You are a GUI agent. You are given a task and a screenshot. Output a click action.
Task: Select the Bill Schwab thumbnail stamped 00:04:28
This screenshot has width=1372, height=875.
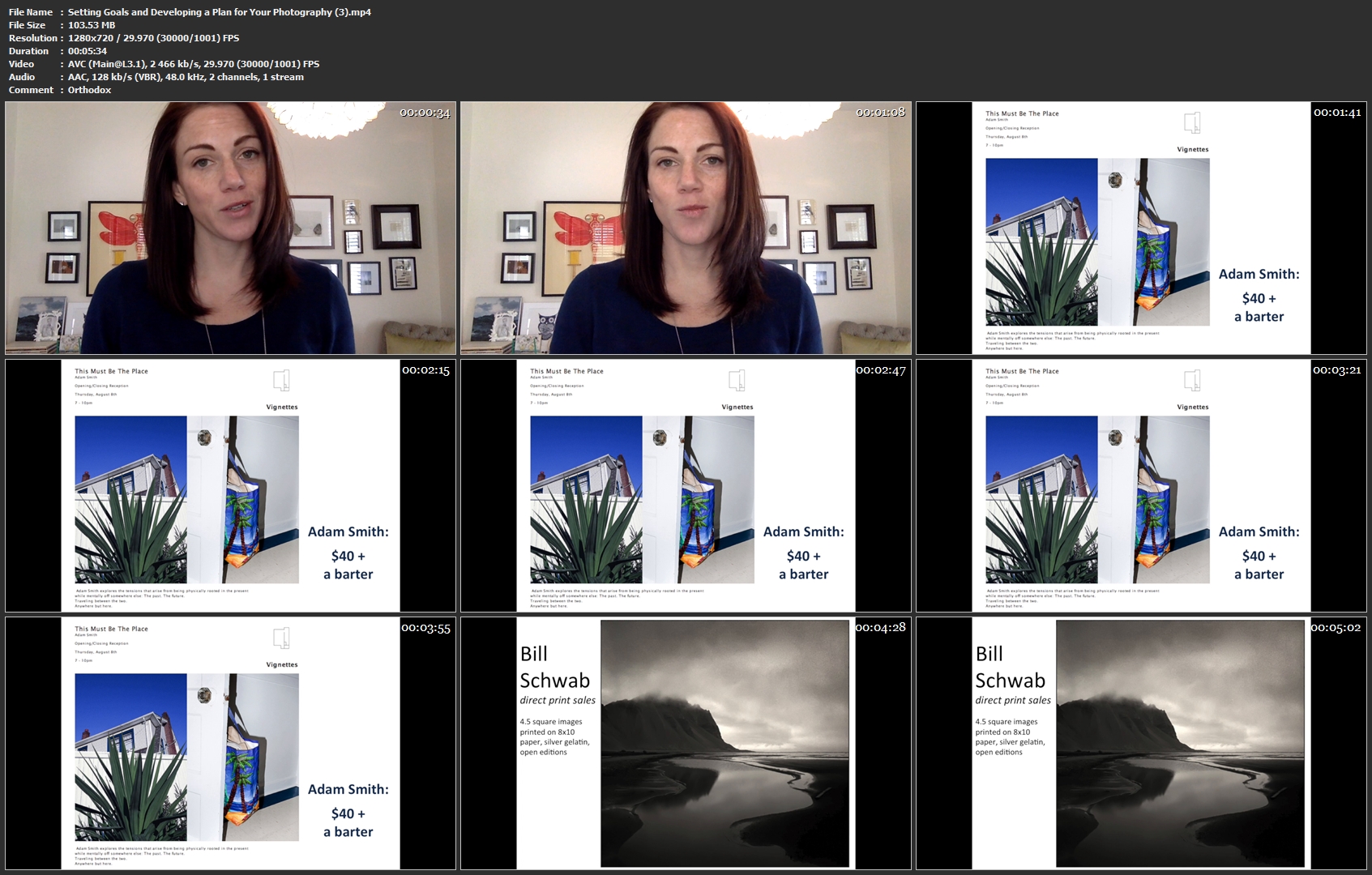point(686,743)
